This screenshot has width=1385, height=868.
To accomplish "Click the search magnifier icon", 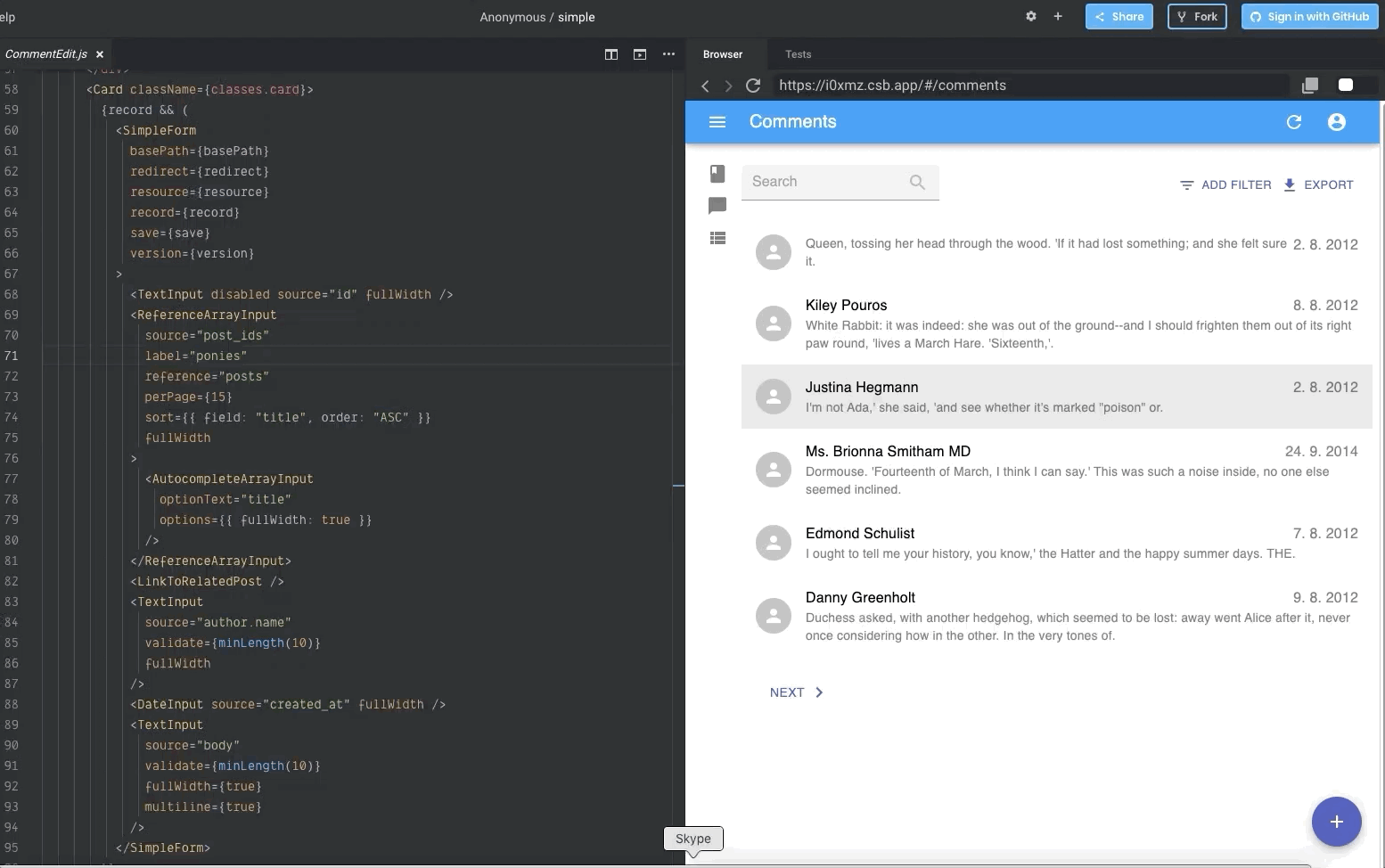I will click(x=917, y=182).
